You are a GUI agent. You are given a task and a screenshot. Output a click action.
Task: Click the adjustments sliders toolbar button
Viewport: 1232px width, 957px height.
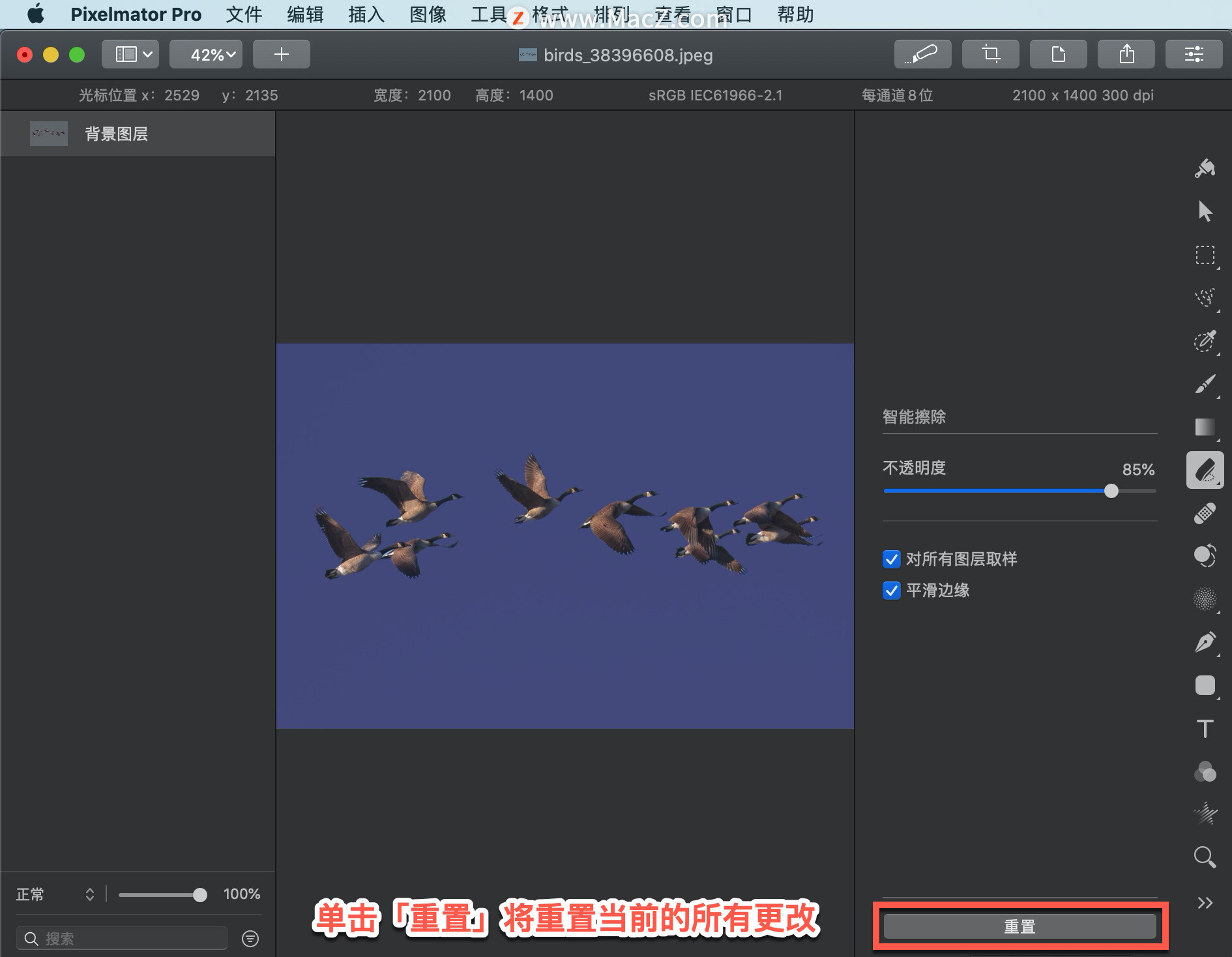coord(1194,54)
